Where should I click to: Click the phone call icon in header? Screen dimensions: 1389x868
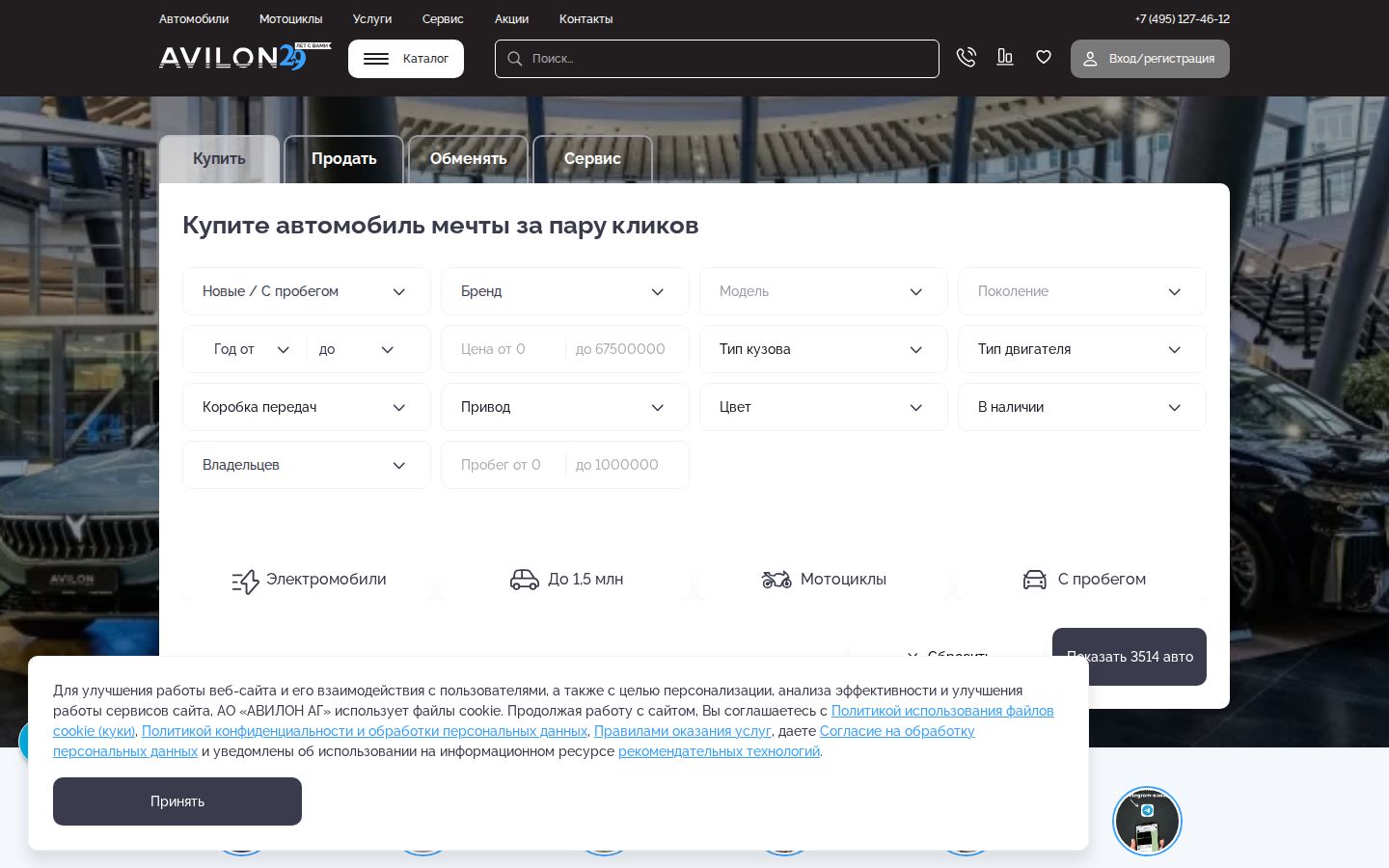(x=966, y=58)
